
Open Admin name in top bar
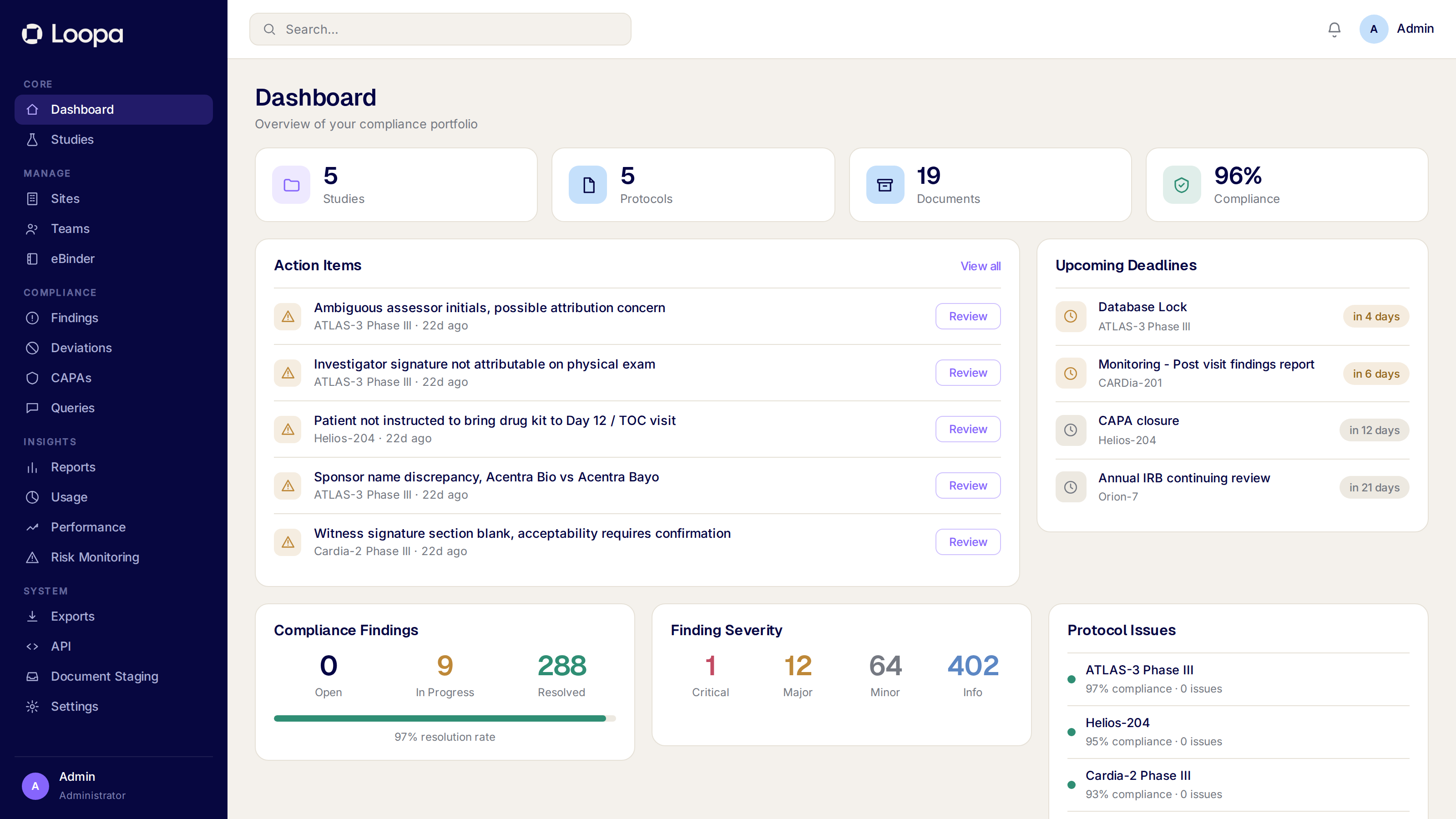click(1416, 29)
